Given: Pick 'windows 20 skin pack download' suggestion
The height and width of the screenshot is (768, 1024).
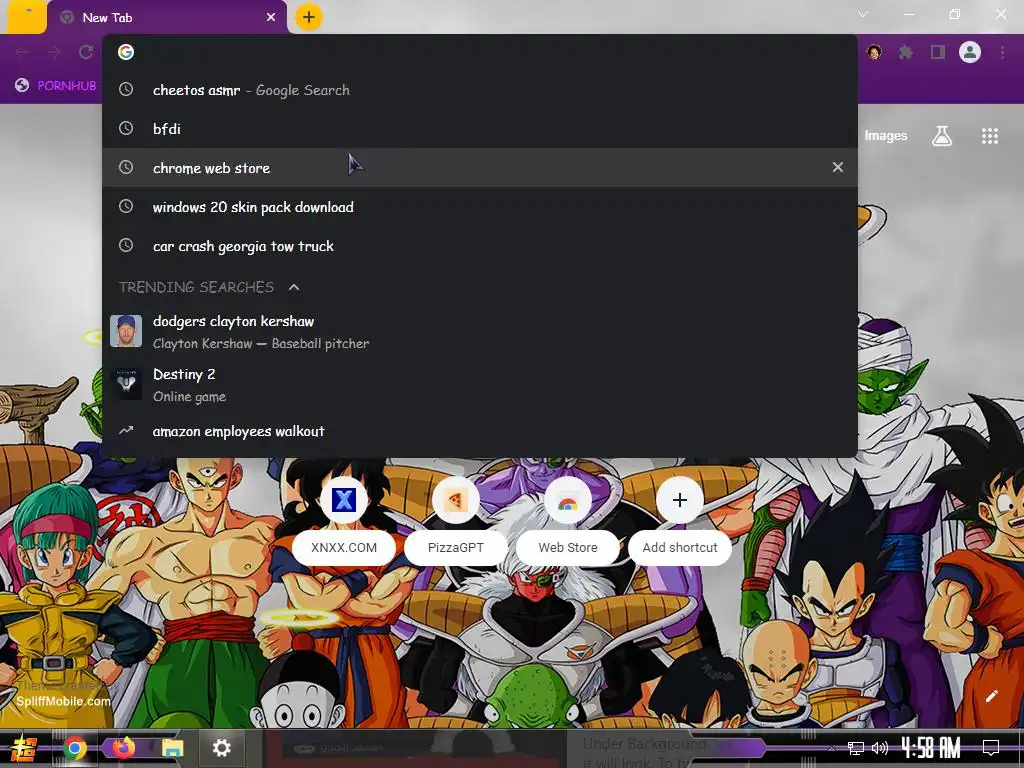Looking at the screenshot, I should point(480,207).
